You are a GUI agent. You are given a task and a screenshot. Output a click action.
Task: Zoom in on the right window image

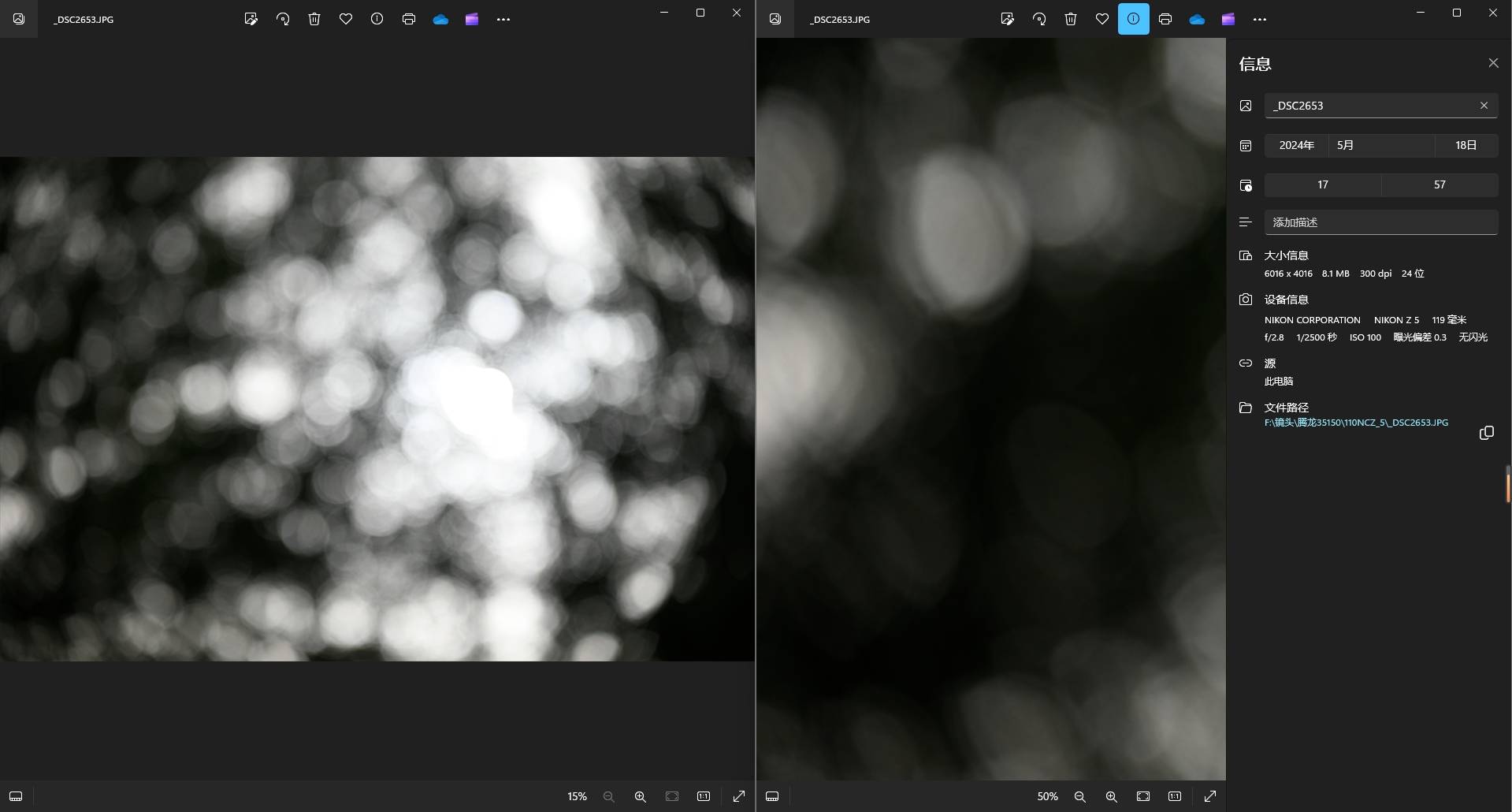(1111, 796)
